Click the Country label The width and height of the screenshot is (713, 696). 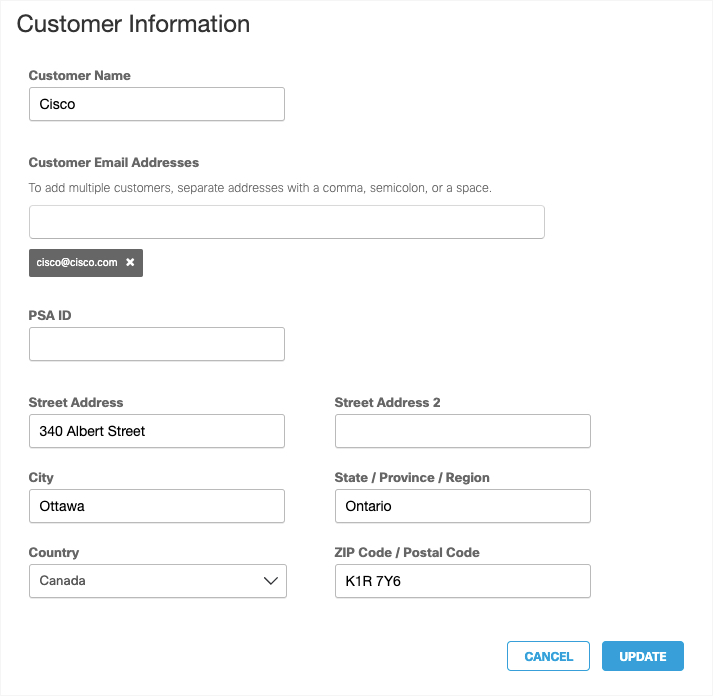point(54,552)
